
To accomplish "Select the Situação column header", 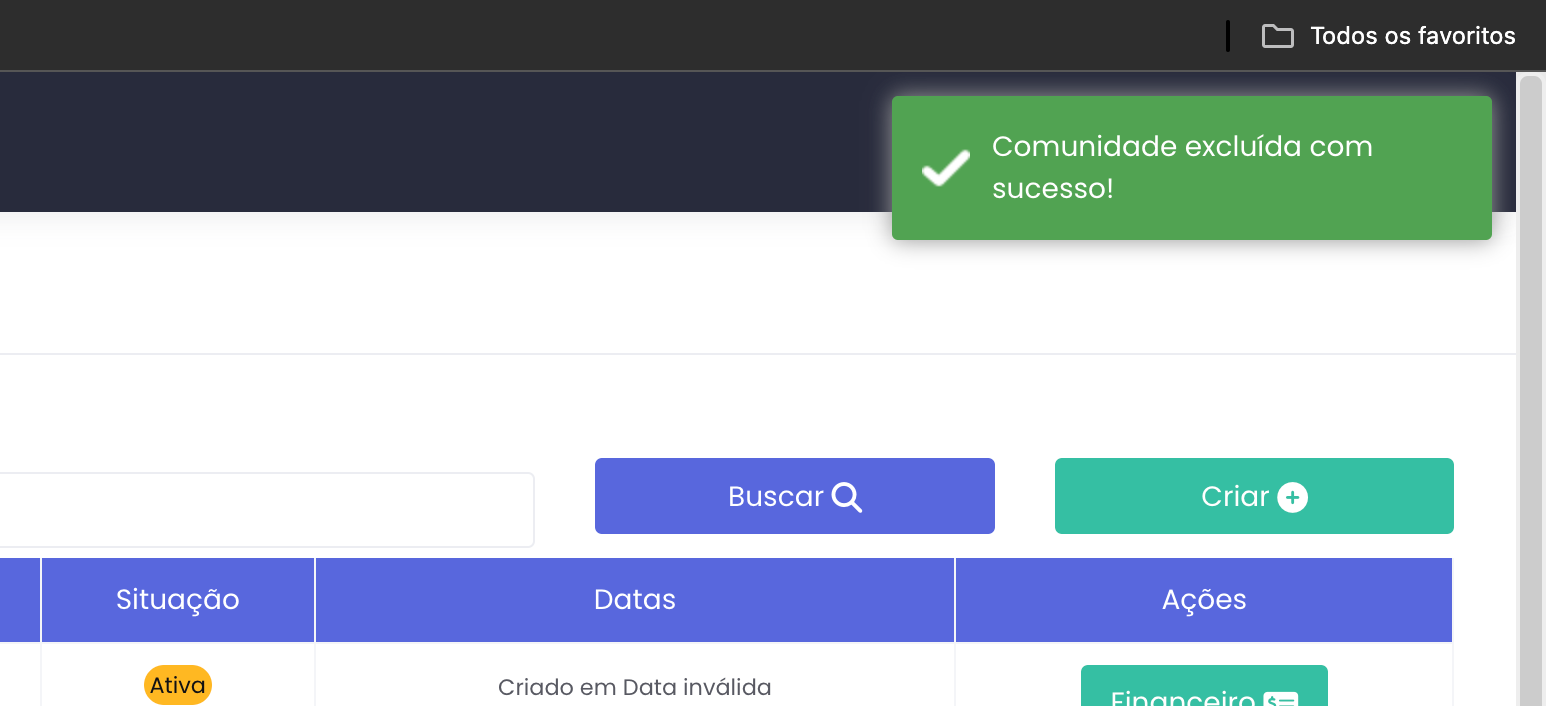I will pos(178,600).
